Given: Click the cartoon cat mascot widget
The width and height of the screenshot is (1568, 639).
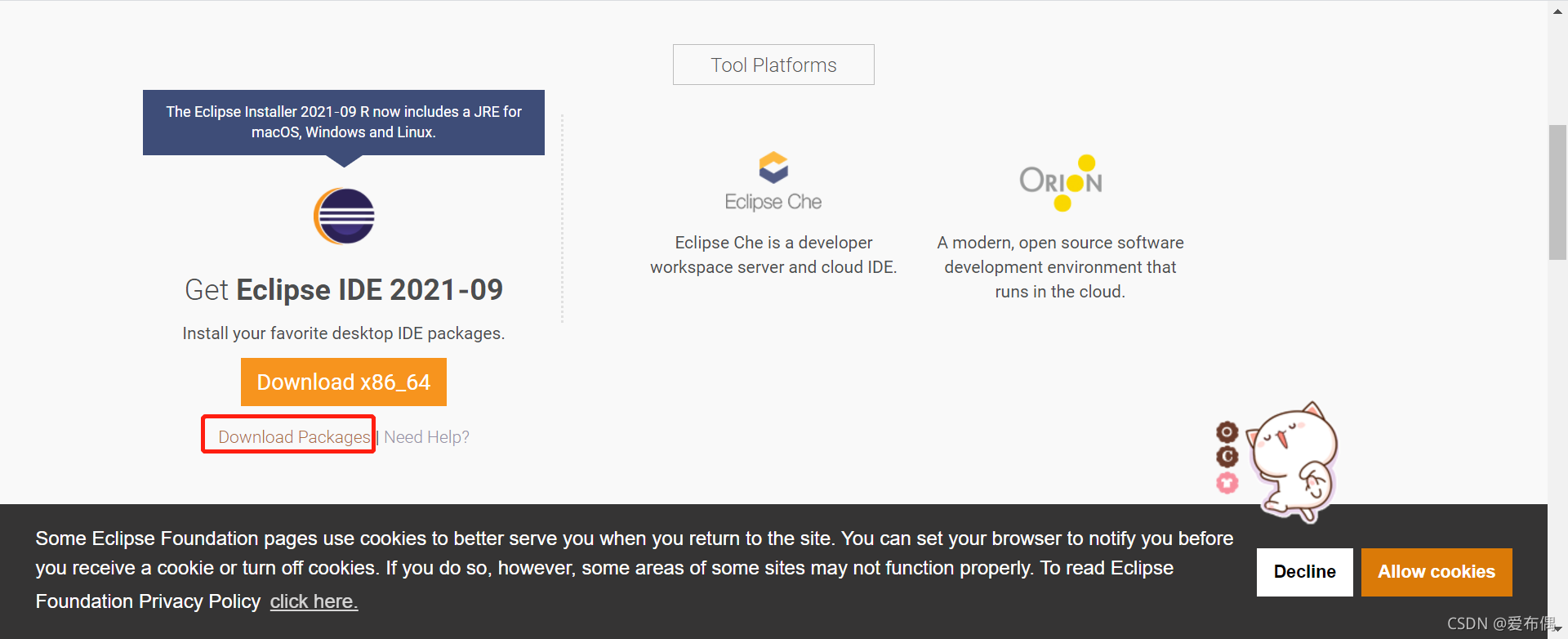Looking at the screenshot, I should 1294,462.
